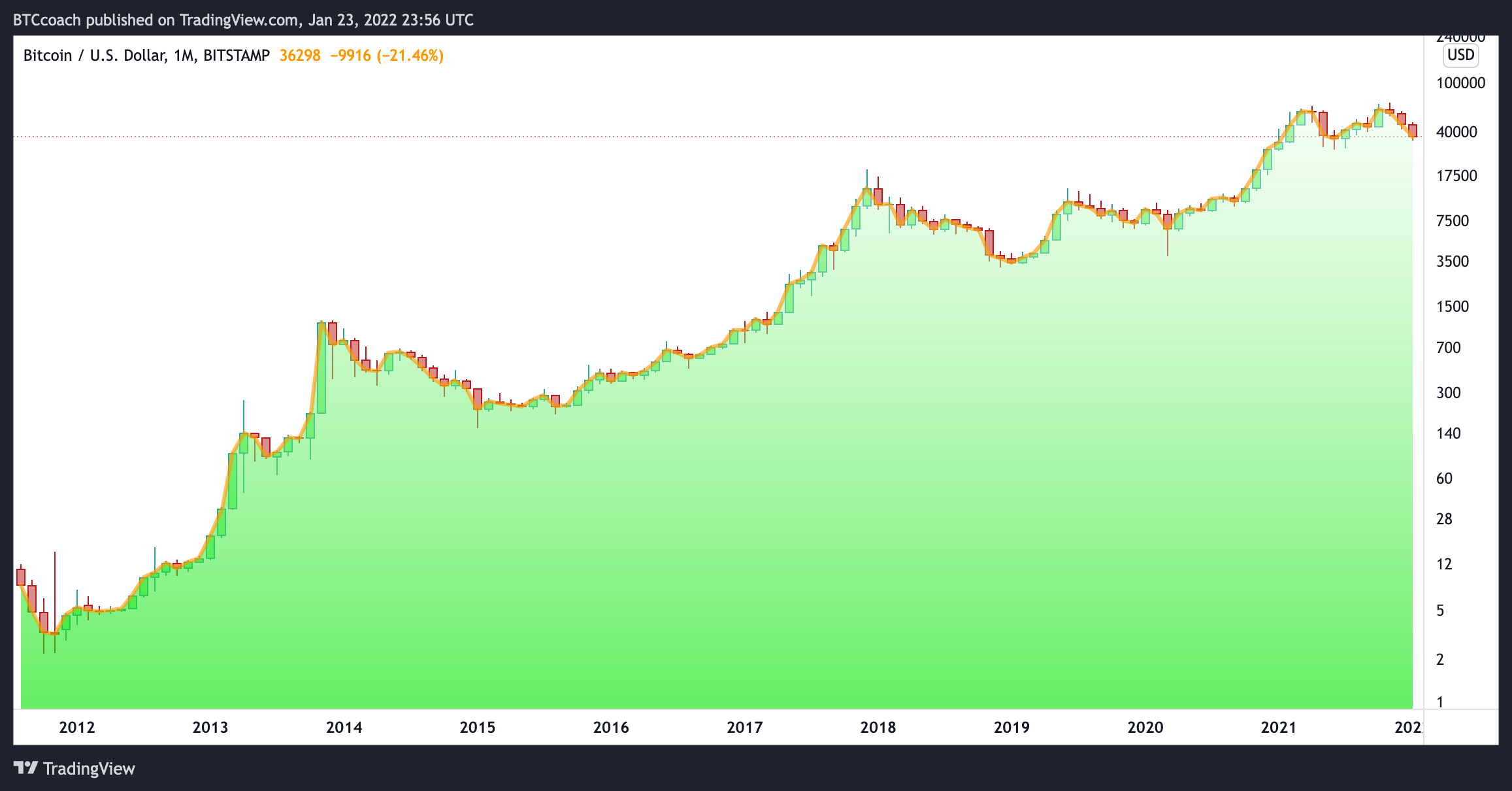Viewport: 1512px width, 791px height.
Task: Click the 36298 last price value
Action: click(300, 56)
